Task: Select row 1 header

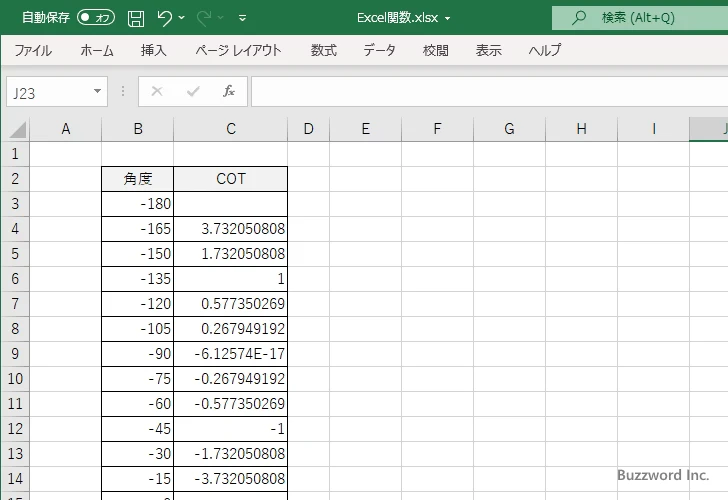Action: click(x=15, y=154)
